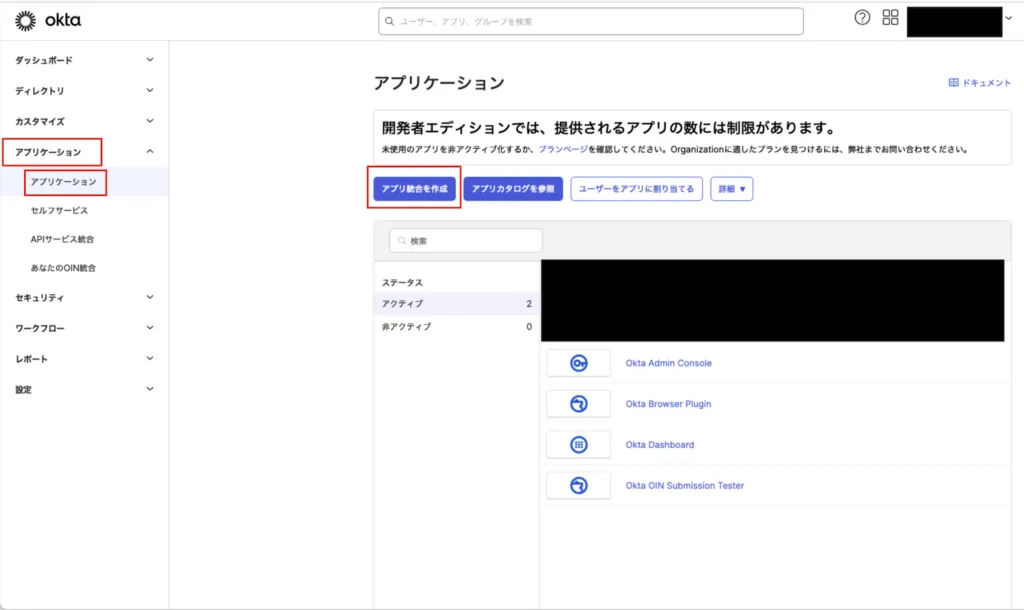Focus the application list 検索 field
This screenshot has width=1024, height=610.
[x=466, y=241]
